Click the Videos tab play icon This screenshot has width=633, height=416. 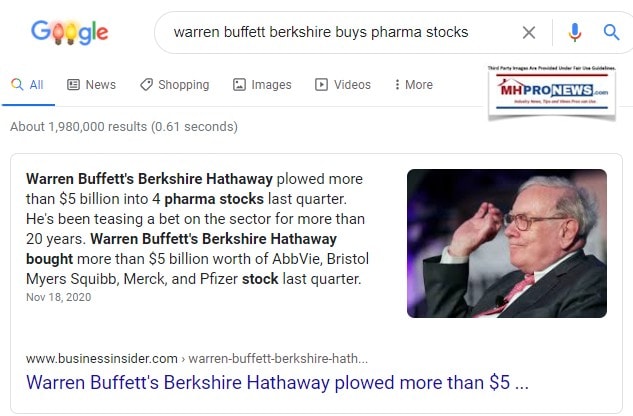321,85
